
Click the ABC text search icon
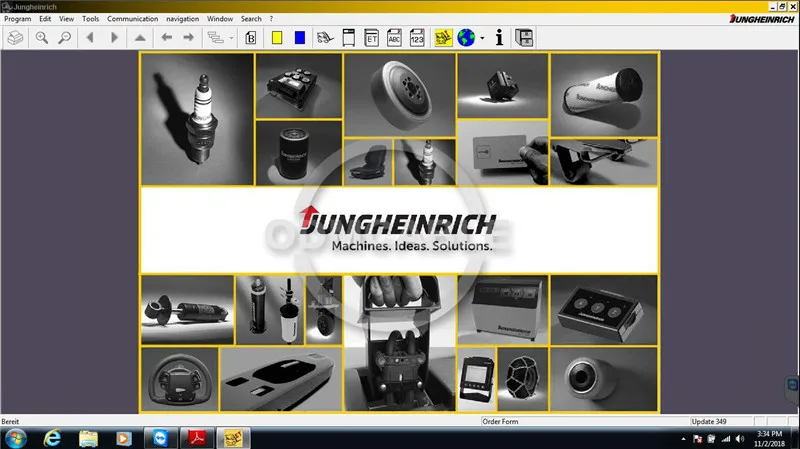point(394,38)
